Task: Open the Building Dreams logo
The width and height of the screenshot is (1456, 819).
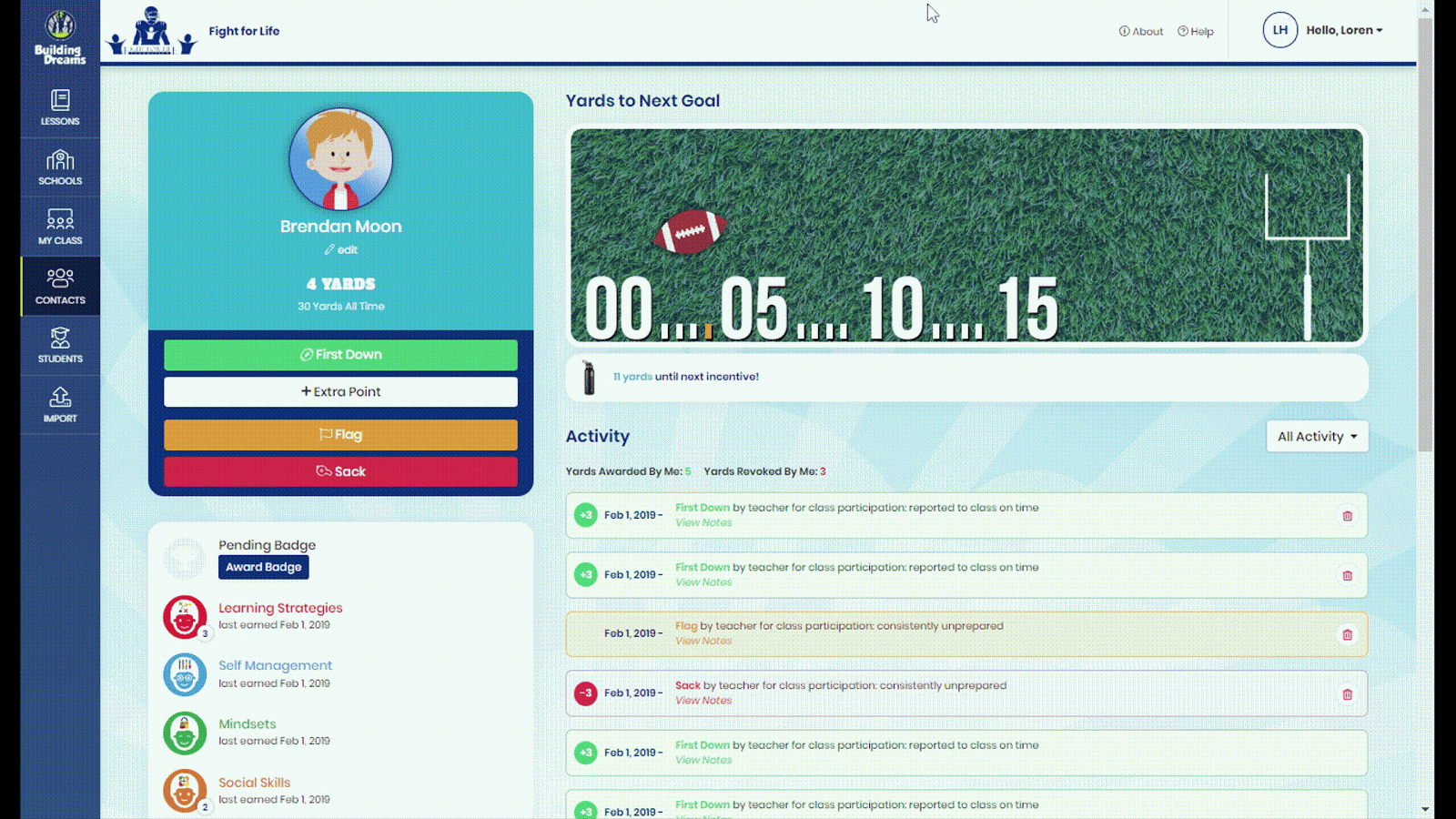Action: click(x=60, y=38)
